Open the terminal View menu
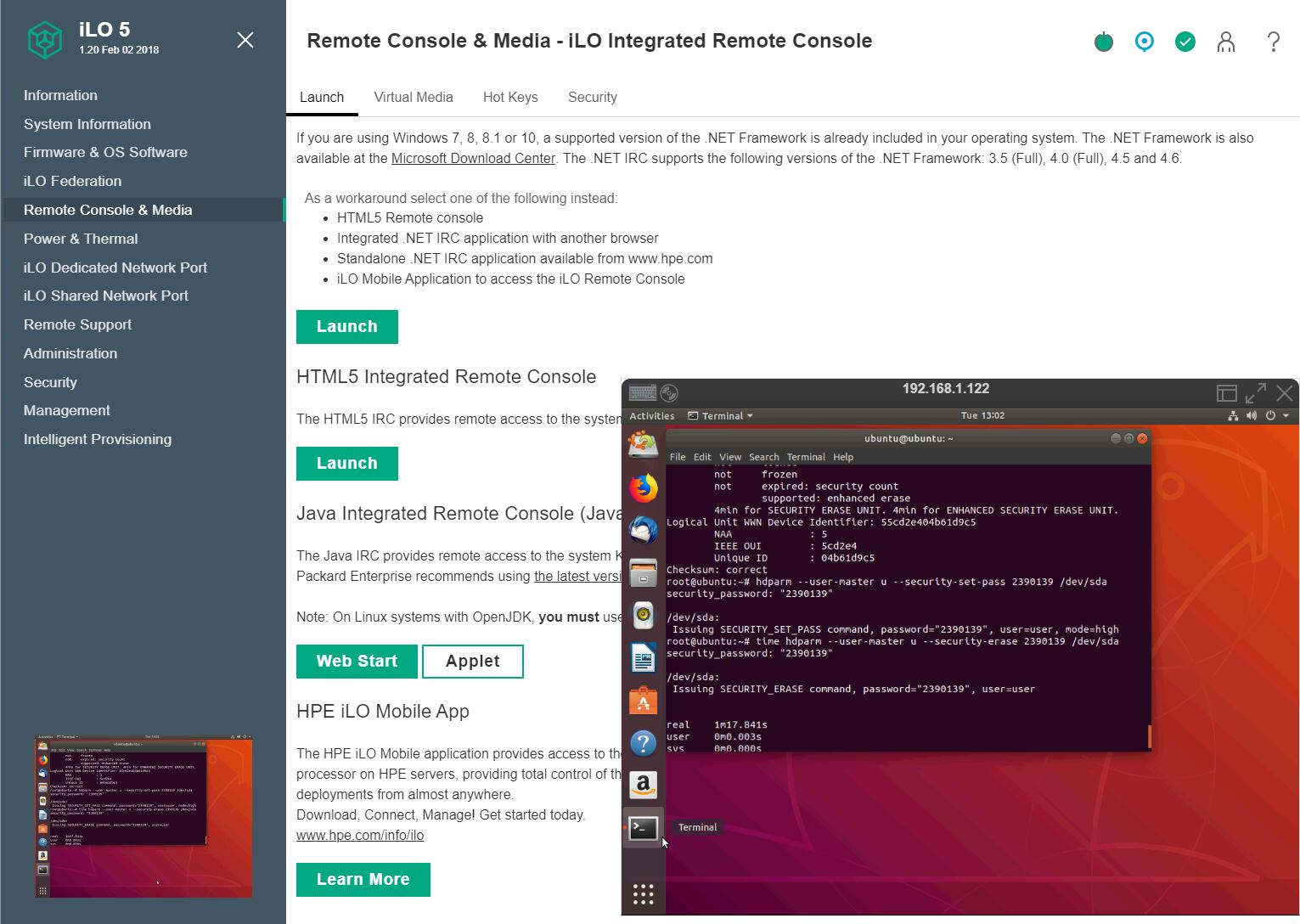The image size is (1300, 924). [x=730, y=457]
